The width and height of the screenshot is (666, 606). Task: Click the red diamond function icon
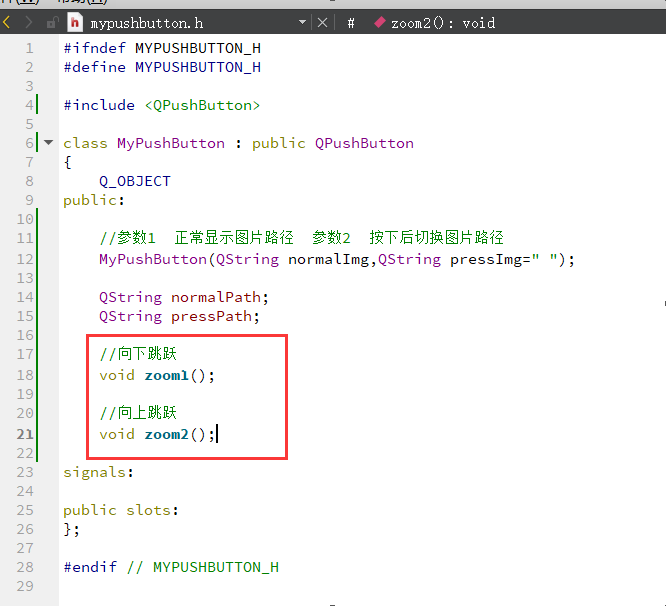pyautogui.click(x=380, y=22)
